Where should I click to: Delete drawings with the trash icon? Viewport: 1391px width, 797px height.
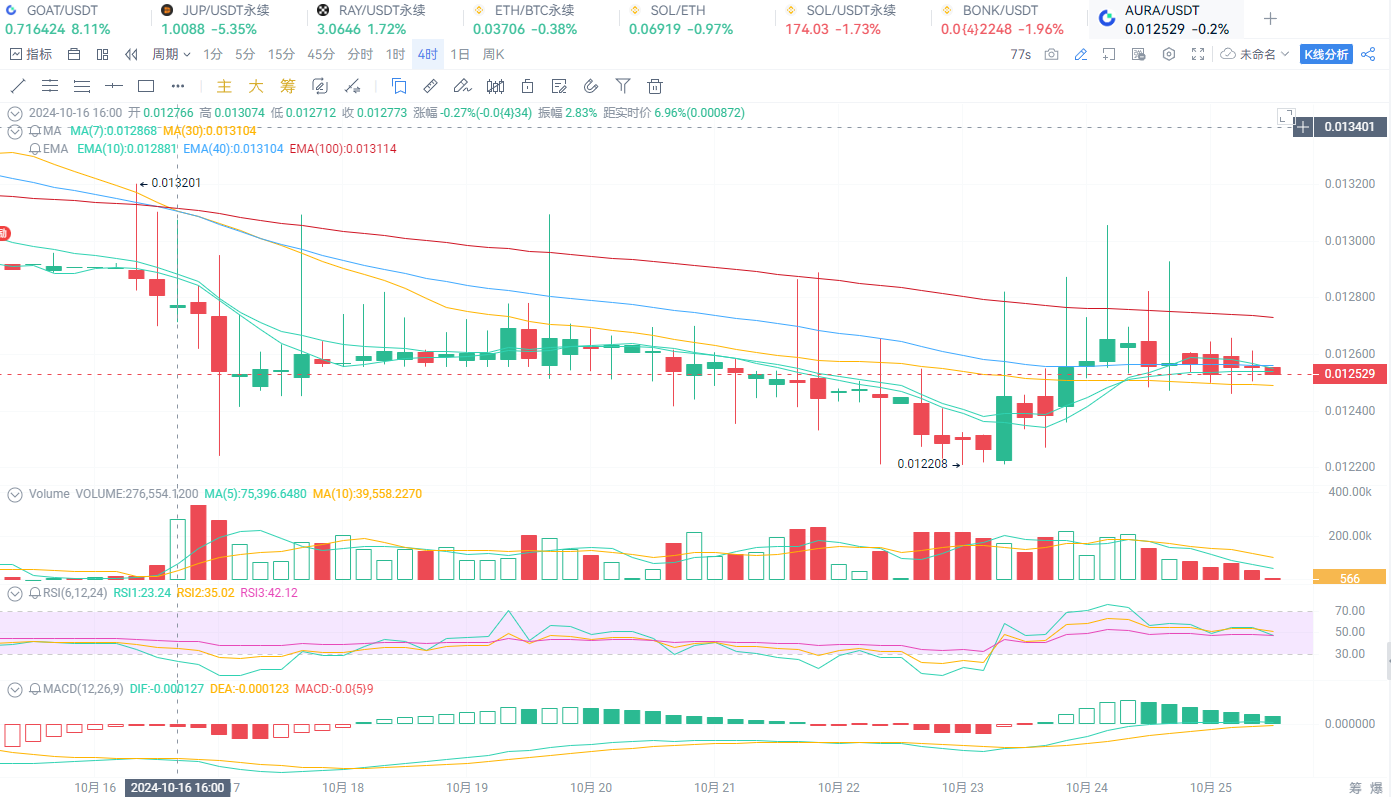(x=655, y=86)
